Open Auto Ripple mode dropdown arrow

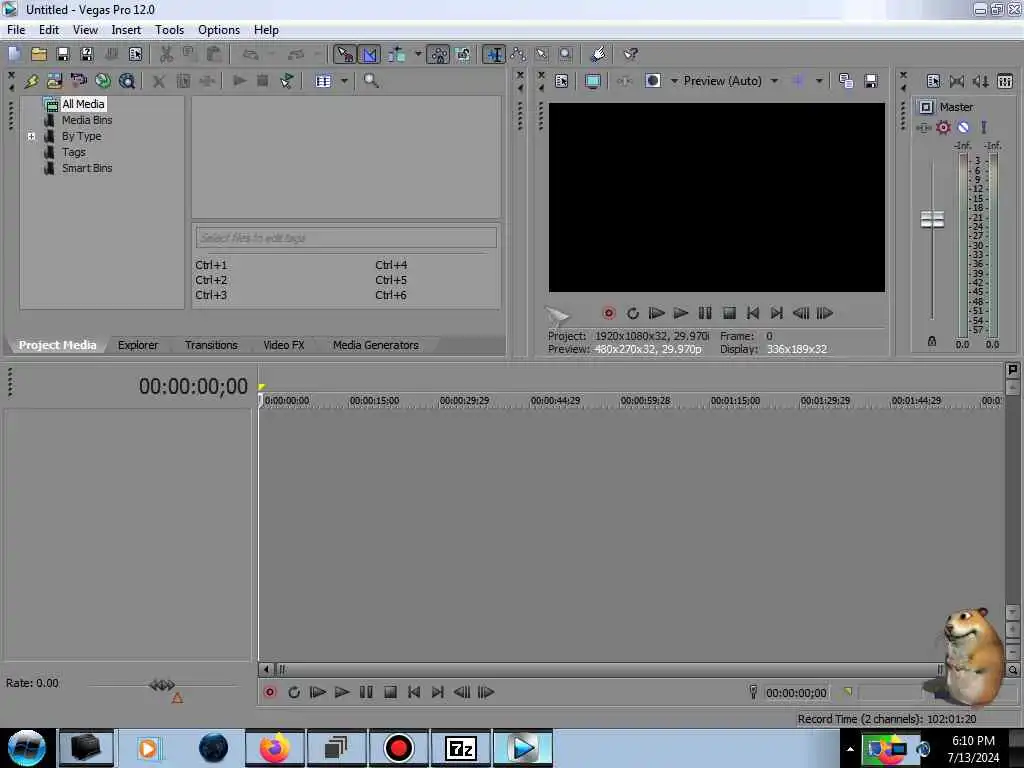pos(418,54)
